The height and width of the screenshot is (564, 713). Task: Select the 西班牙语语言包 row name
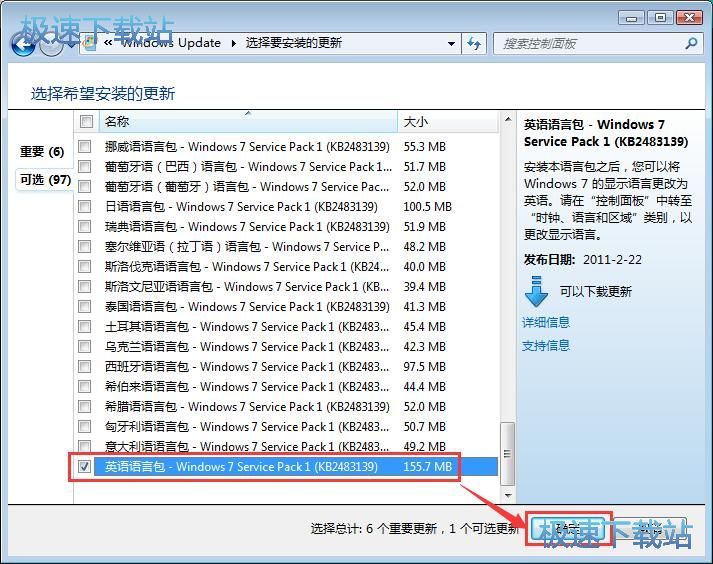pos(247,367)
